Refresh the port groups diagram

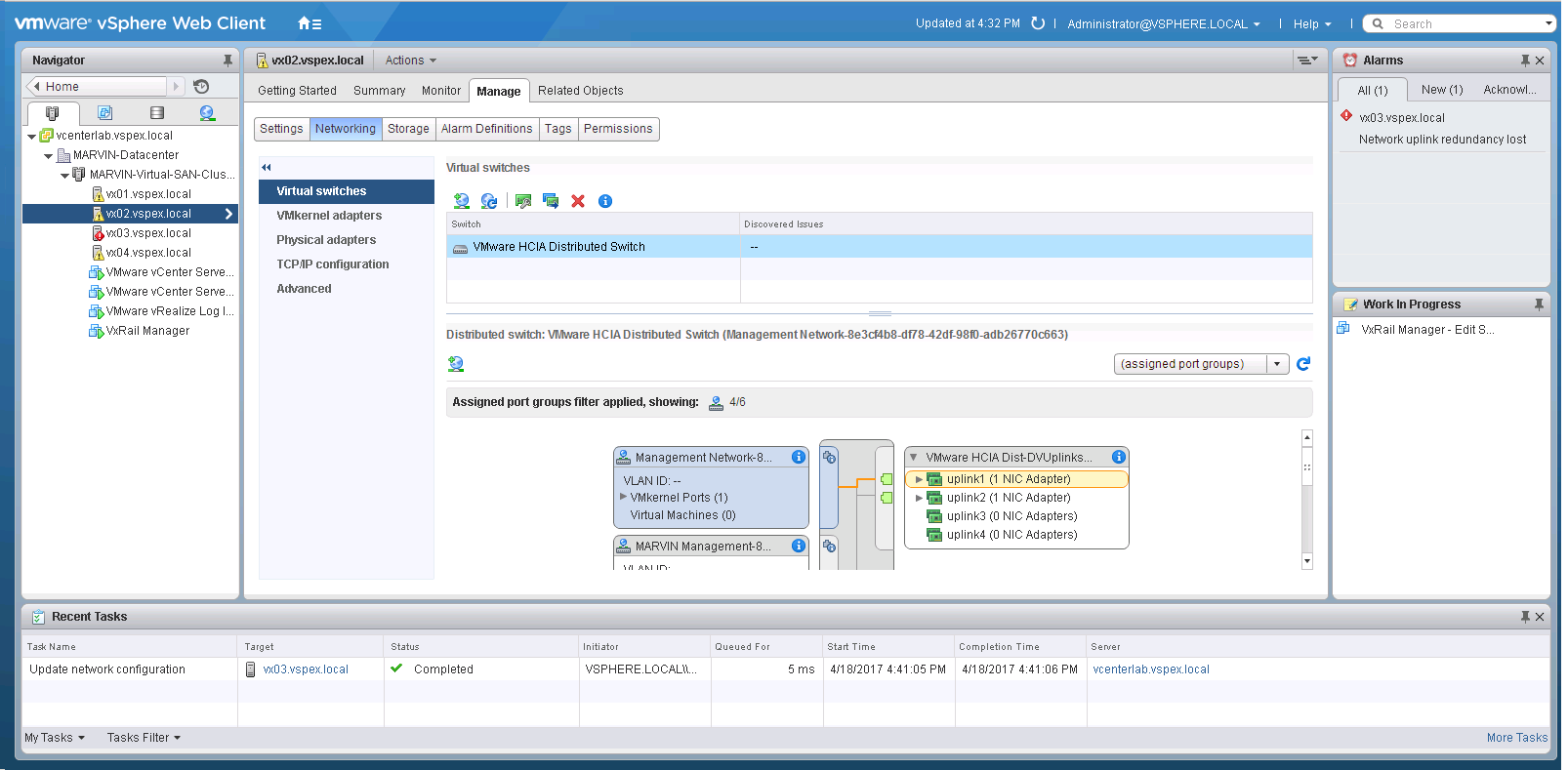pos(1302,364)
